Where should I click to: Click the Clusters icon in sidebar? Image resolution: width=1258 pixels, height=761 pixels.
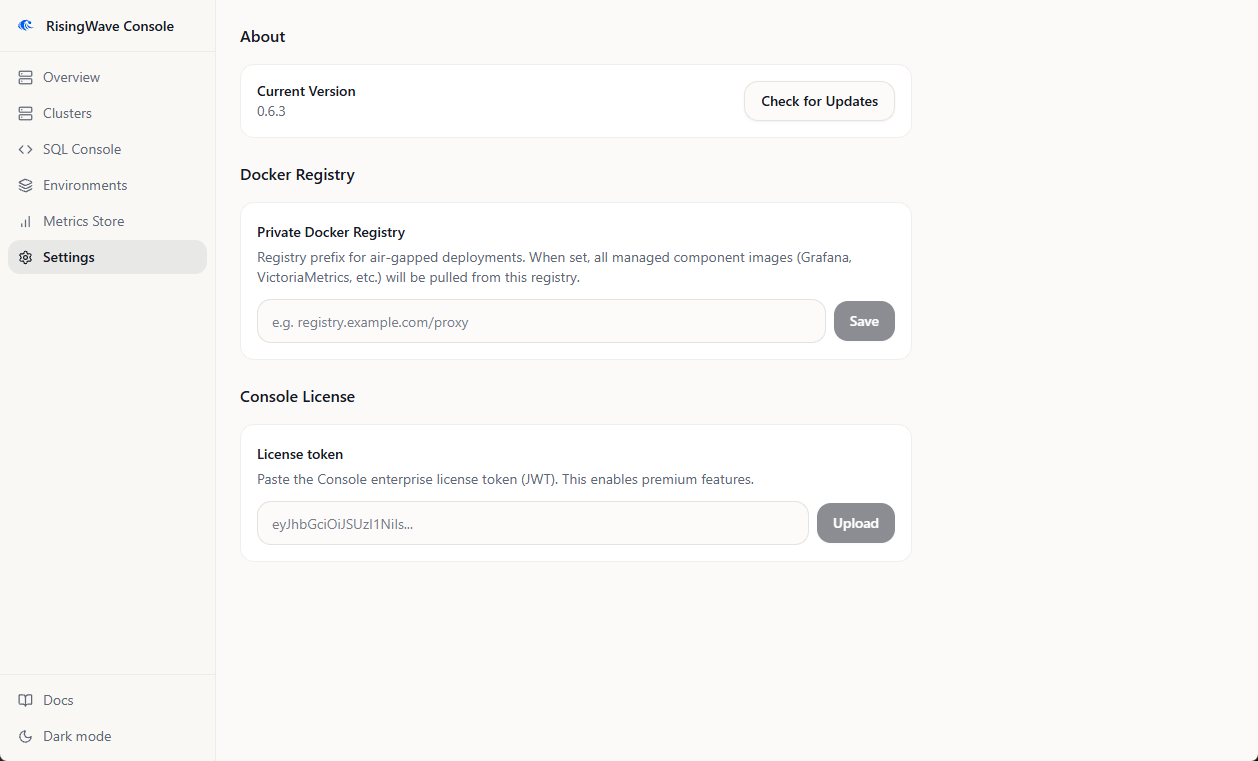(25, 113)
